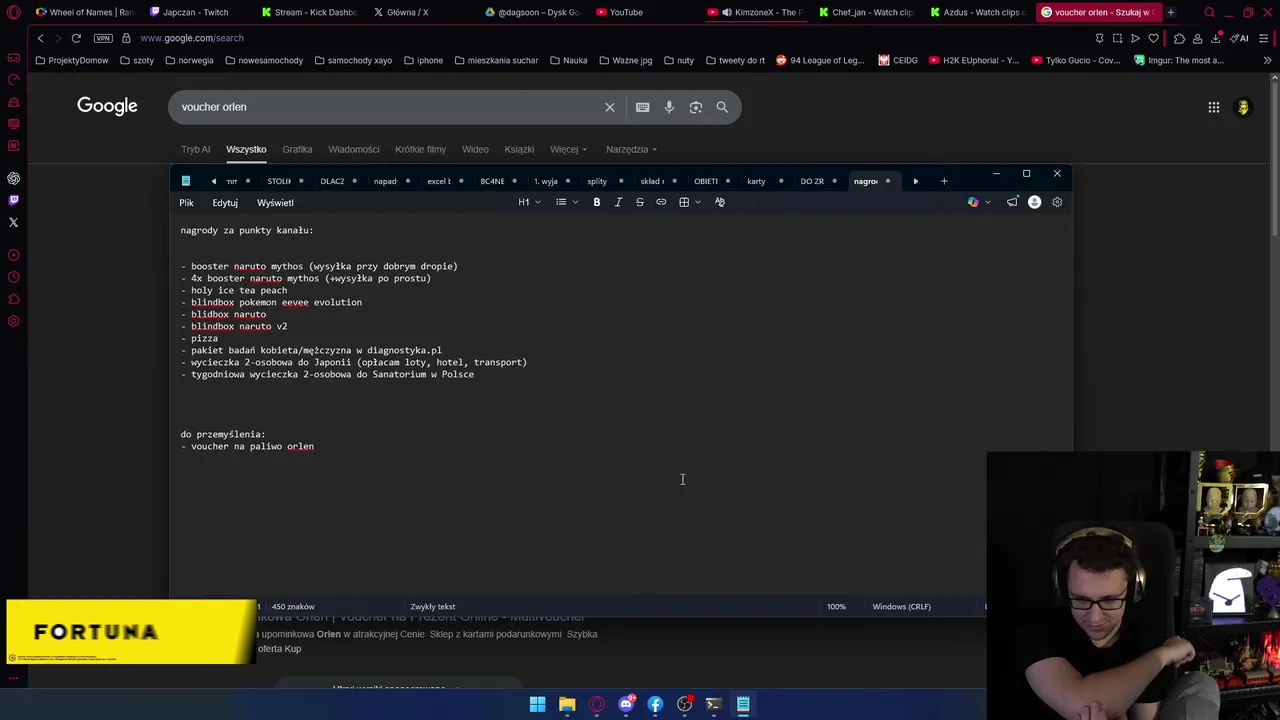Expand Narzędzia search tools dropdown

[631, 149]
